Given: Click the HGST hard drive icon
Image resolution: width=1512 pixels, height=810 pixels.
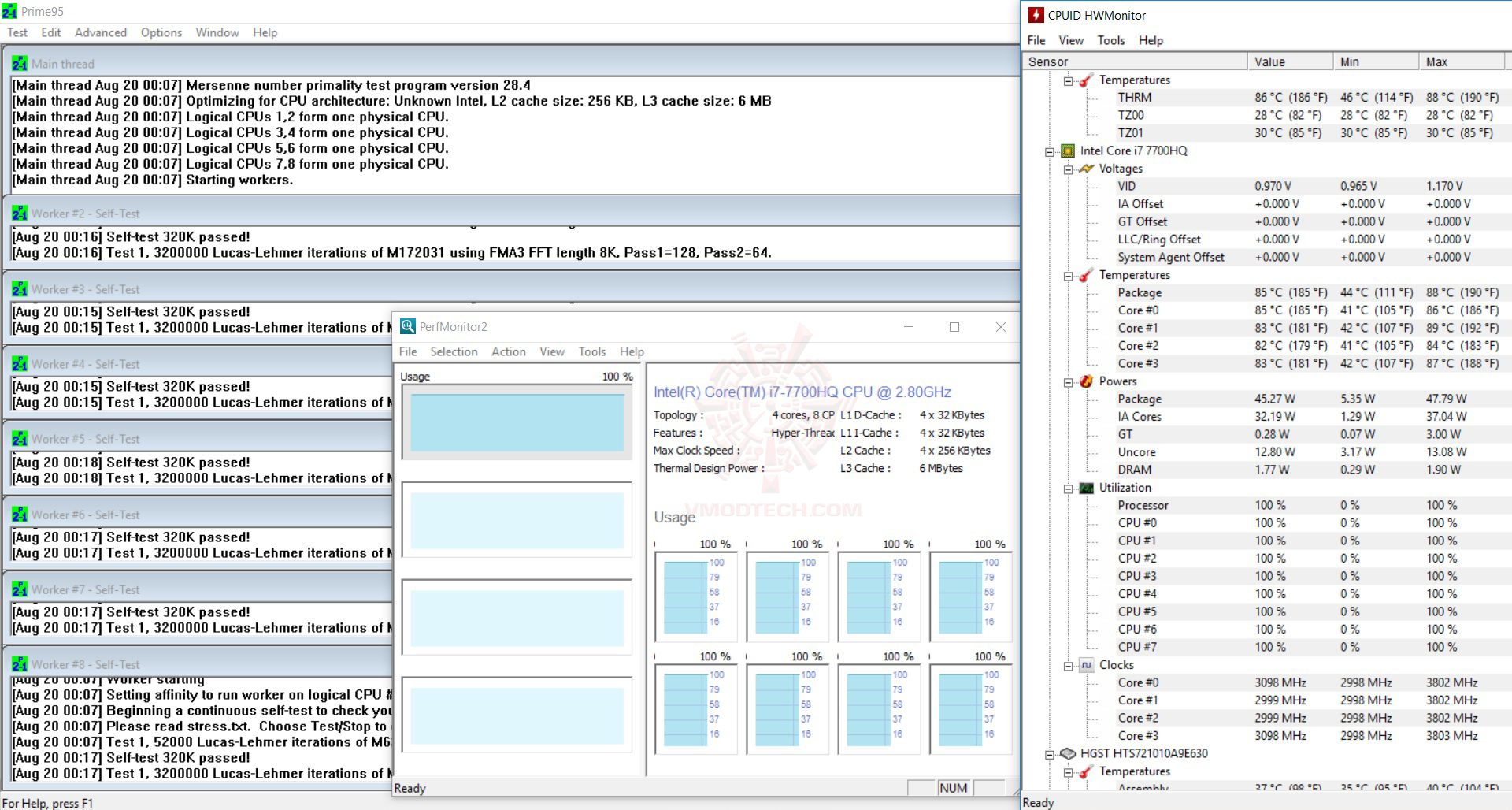Looking at the screenshot, I should tap(1068, 753).
